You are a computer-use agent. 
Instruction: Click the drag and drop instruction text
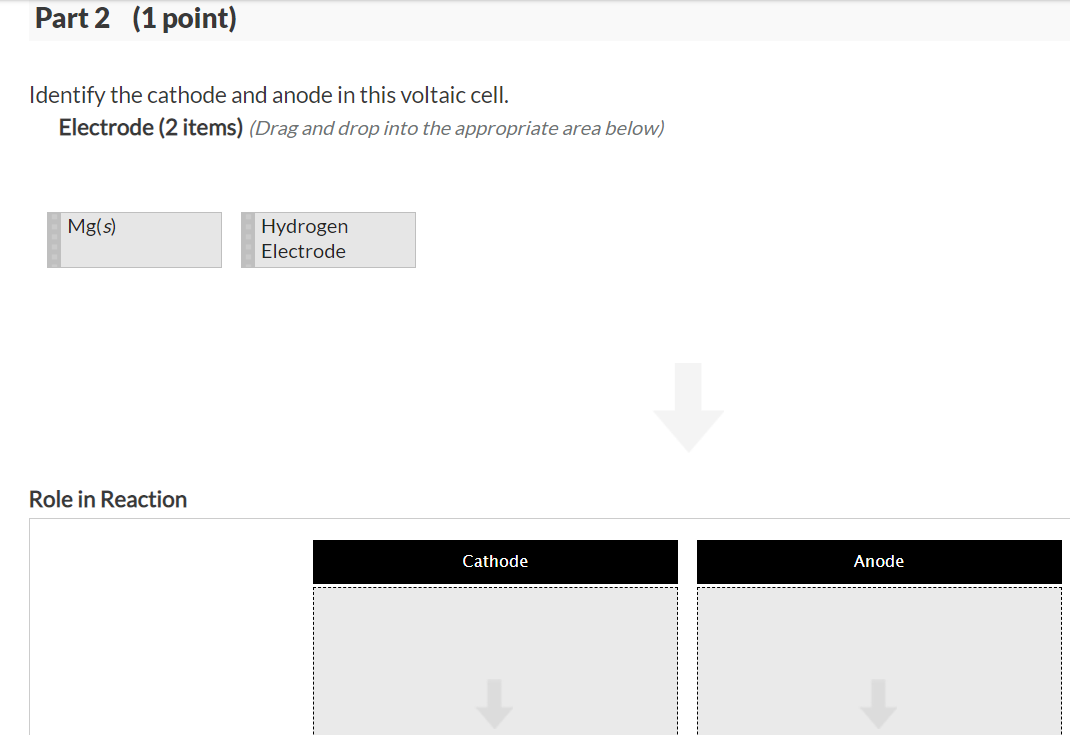click(456, 128)
